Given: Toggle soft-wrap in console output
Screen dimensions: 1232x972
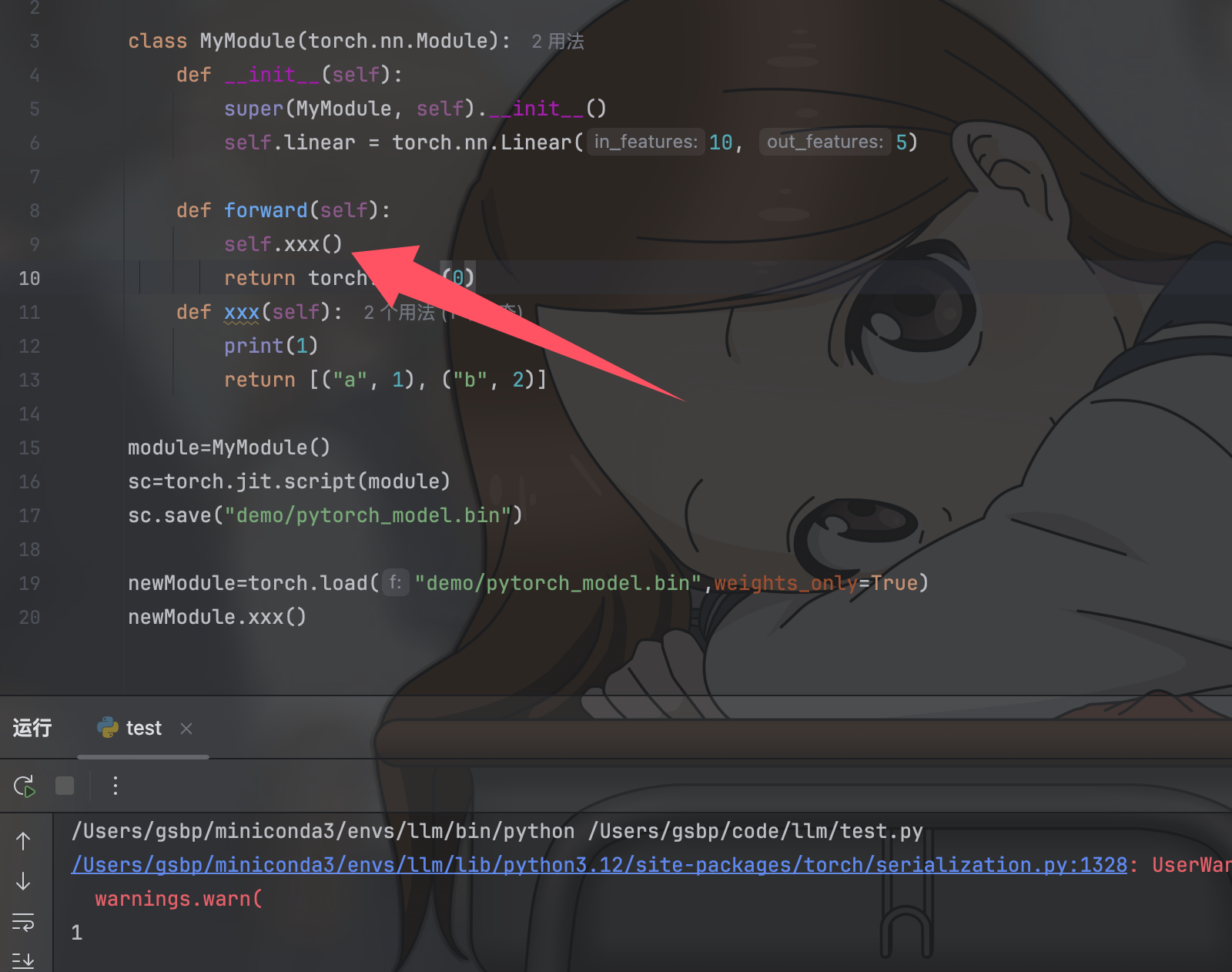Looking at the screenshot, I should [24, 922].
